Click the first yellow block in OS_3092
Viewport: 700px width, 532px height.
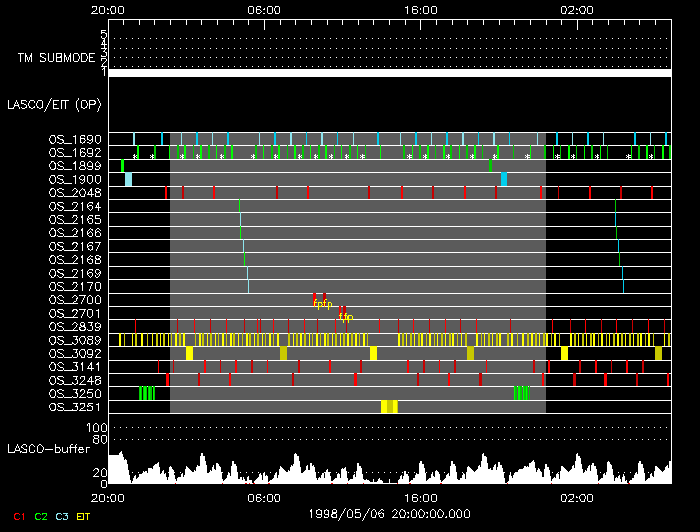coord(189,353)
